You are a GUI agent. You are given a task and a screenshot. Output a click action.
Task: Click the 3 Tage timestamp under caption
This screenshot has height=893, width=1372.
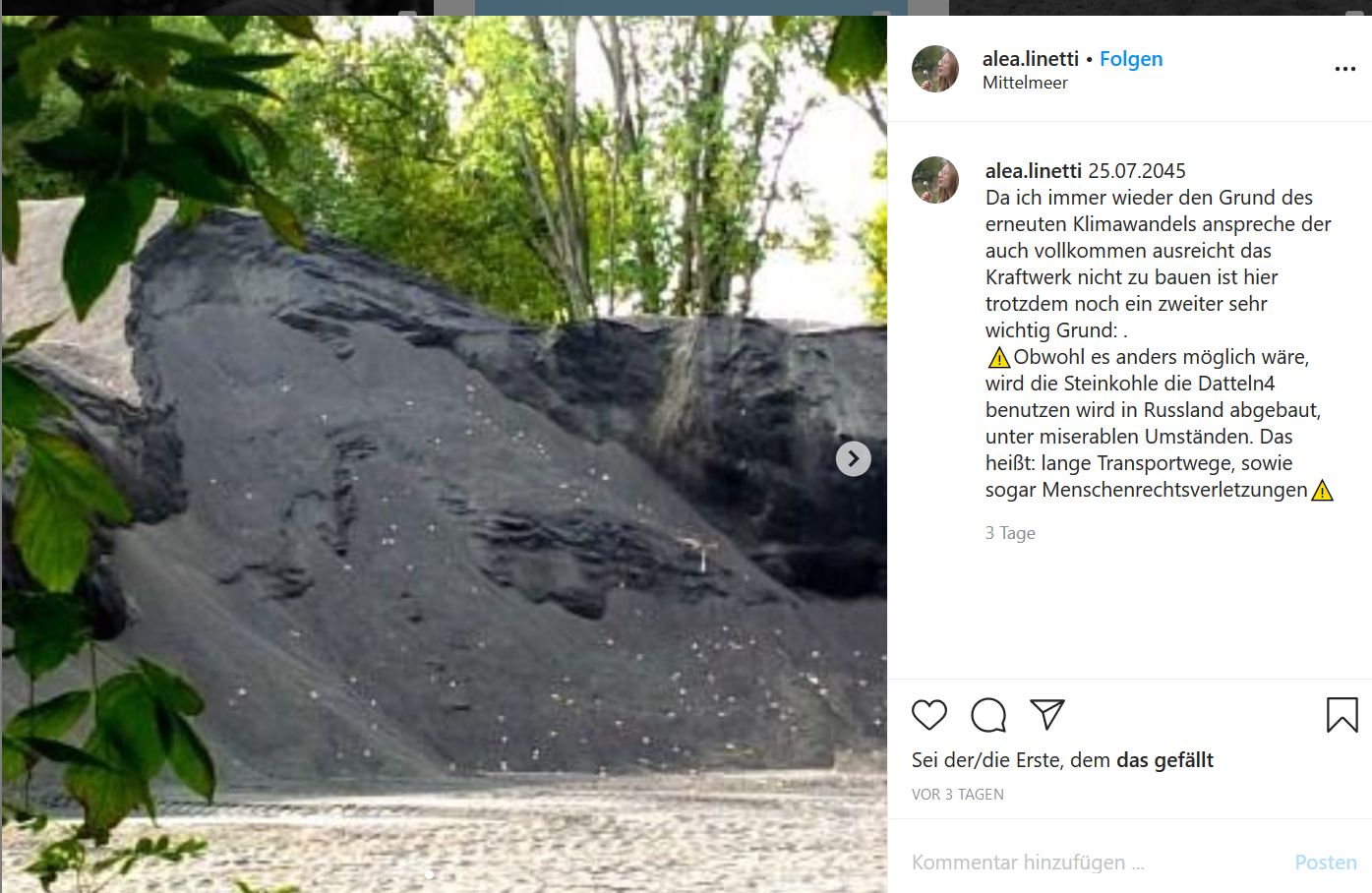pos(1010,533)
